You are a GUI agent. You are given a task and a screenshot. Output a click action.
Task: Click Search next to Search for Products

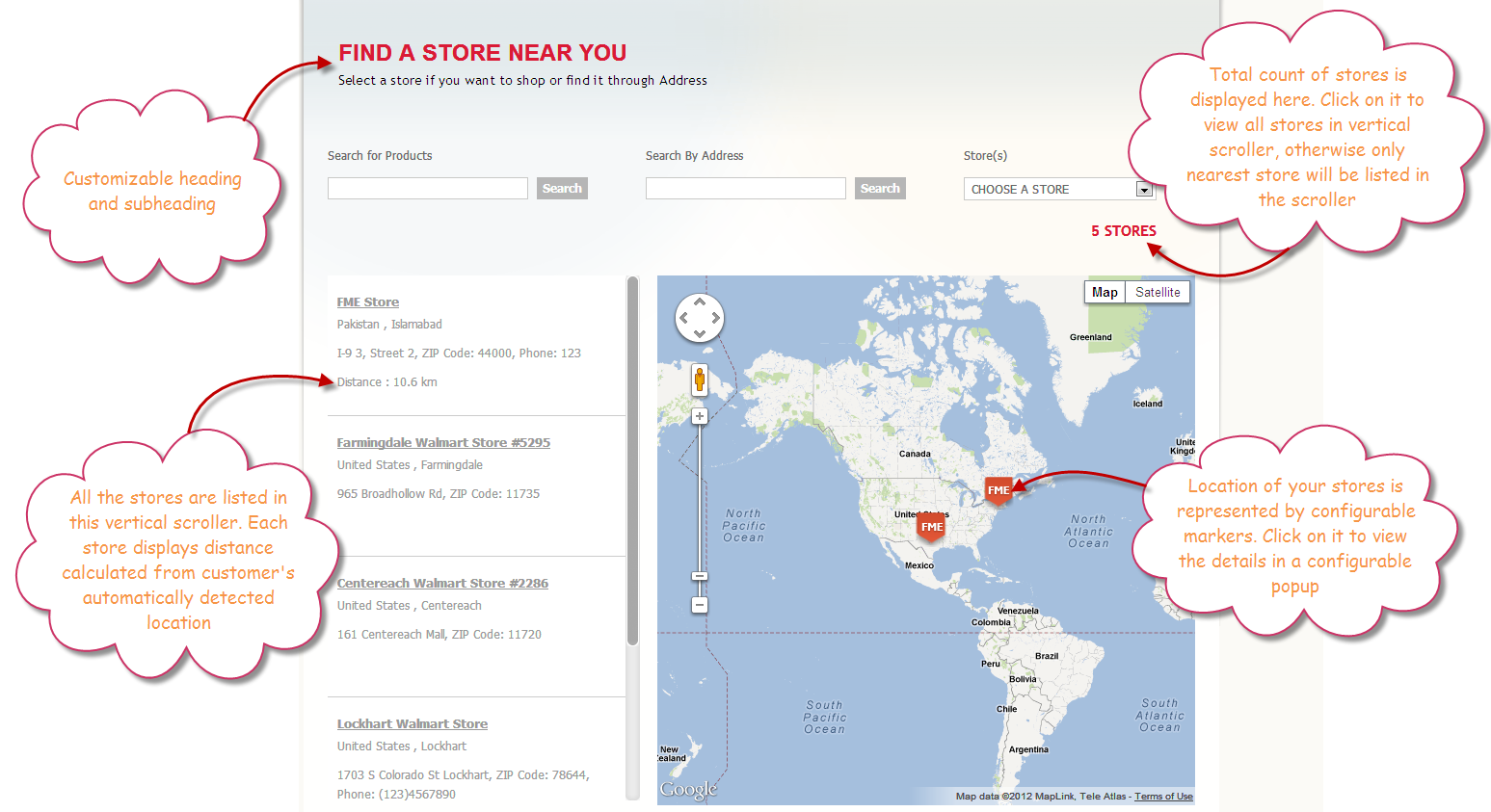pyautogui.click(x=562, y=188)
